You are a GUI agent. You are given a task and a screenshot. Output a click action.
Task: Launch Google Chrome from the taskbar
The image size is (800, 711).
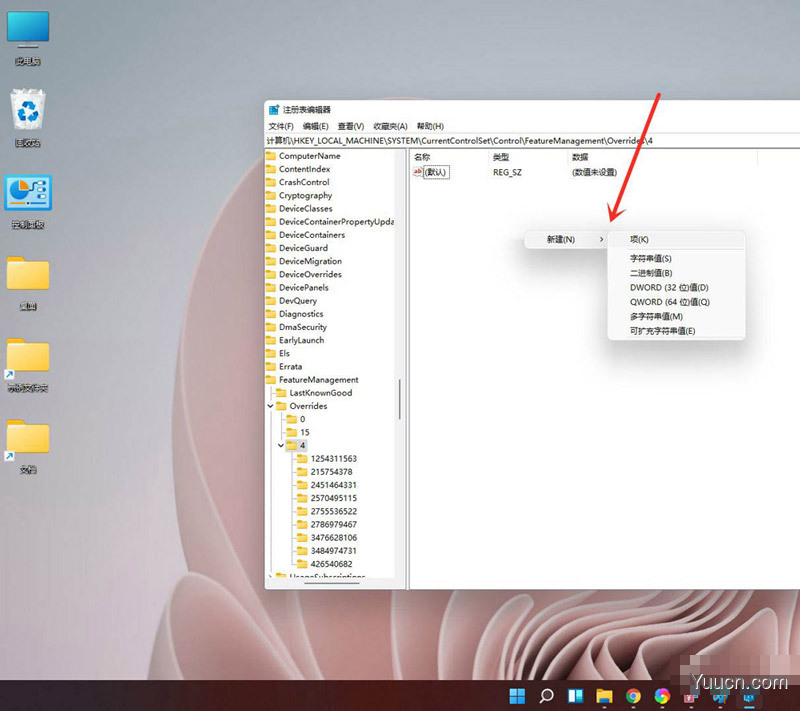[x=633, y=695]
